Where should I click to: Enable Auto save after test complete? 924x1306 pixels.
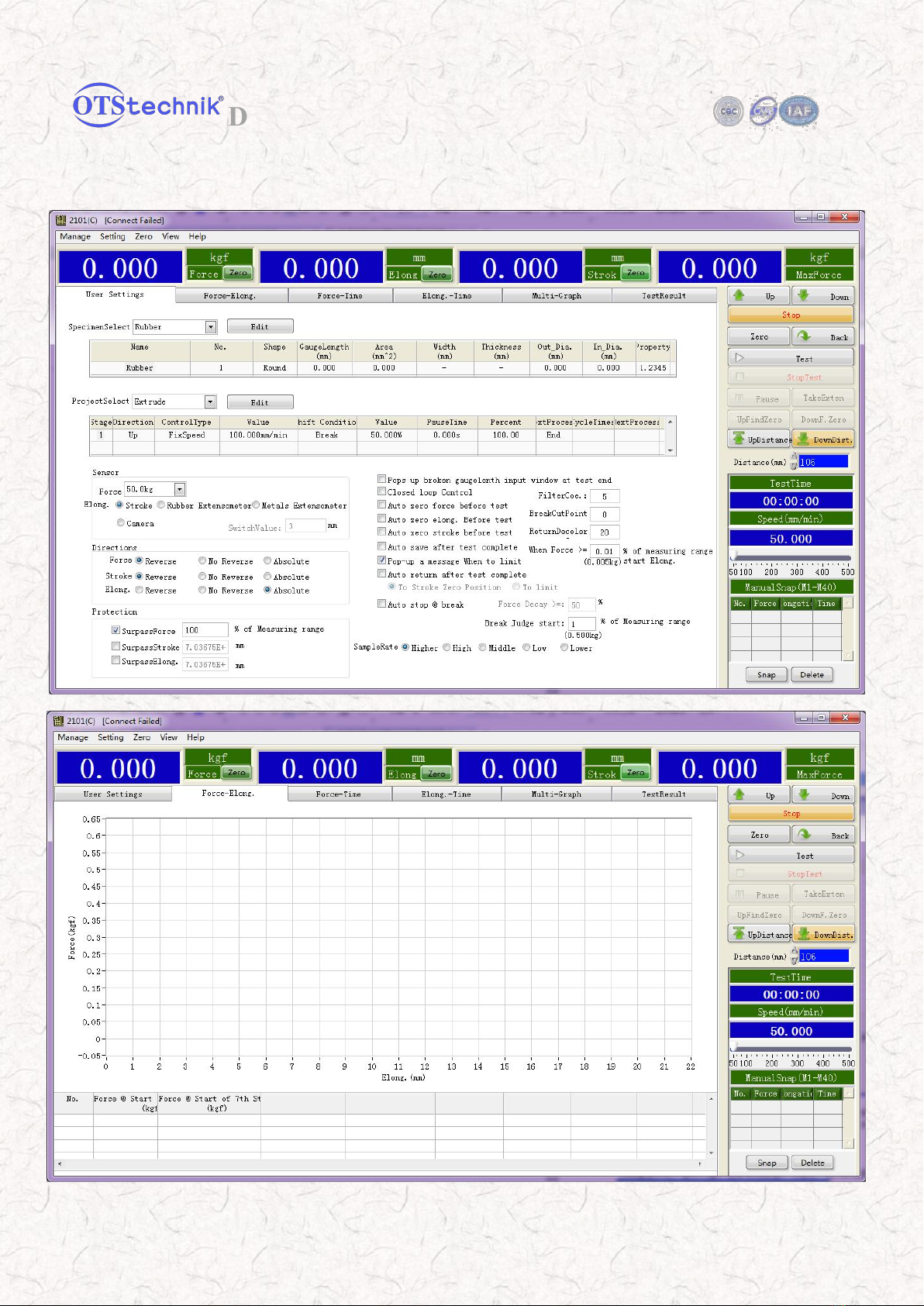[x=381, y=546]
